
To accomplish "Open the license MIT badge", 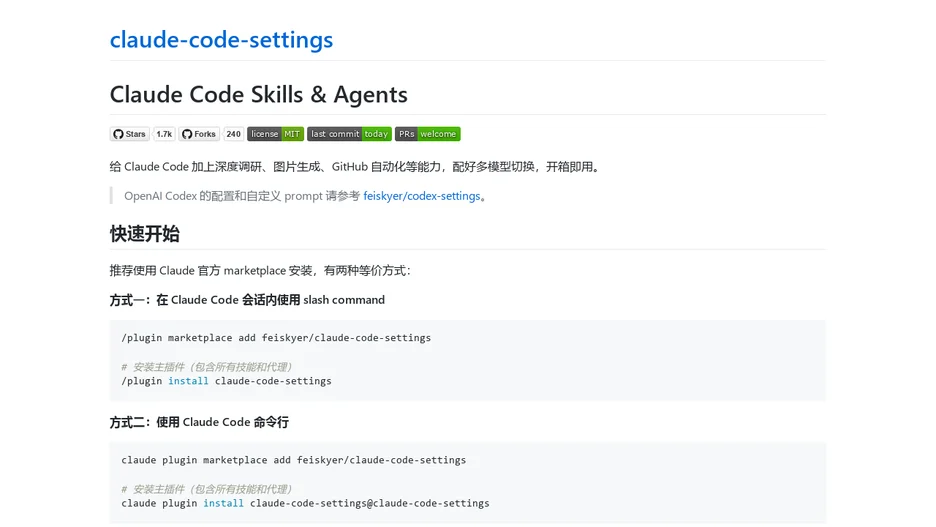I will [x=276, y=134].
